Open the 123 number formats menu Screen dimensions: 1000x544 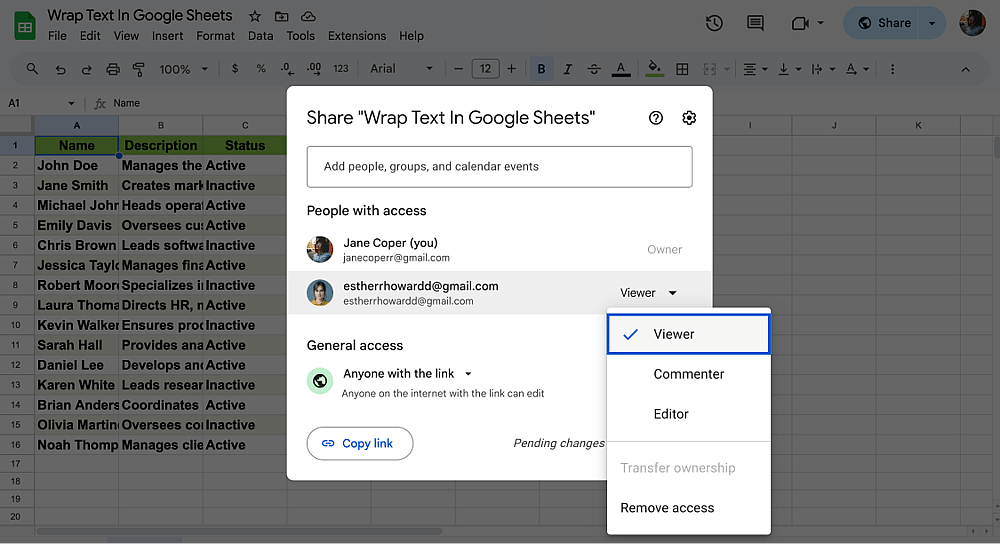[341, 69]
